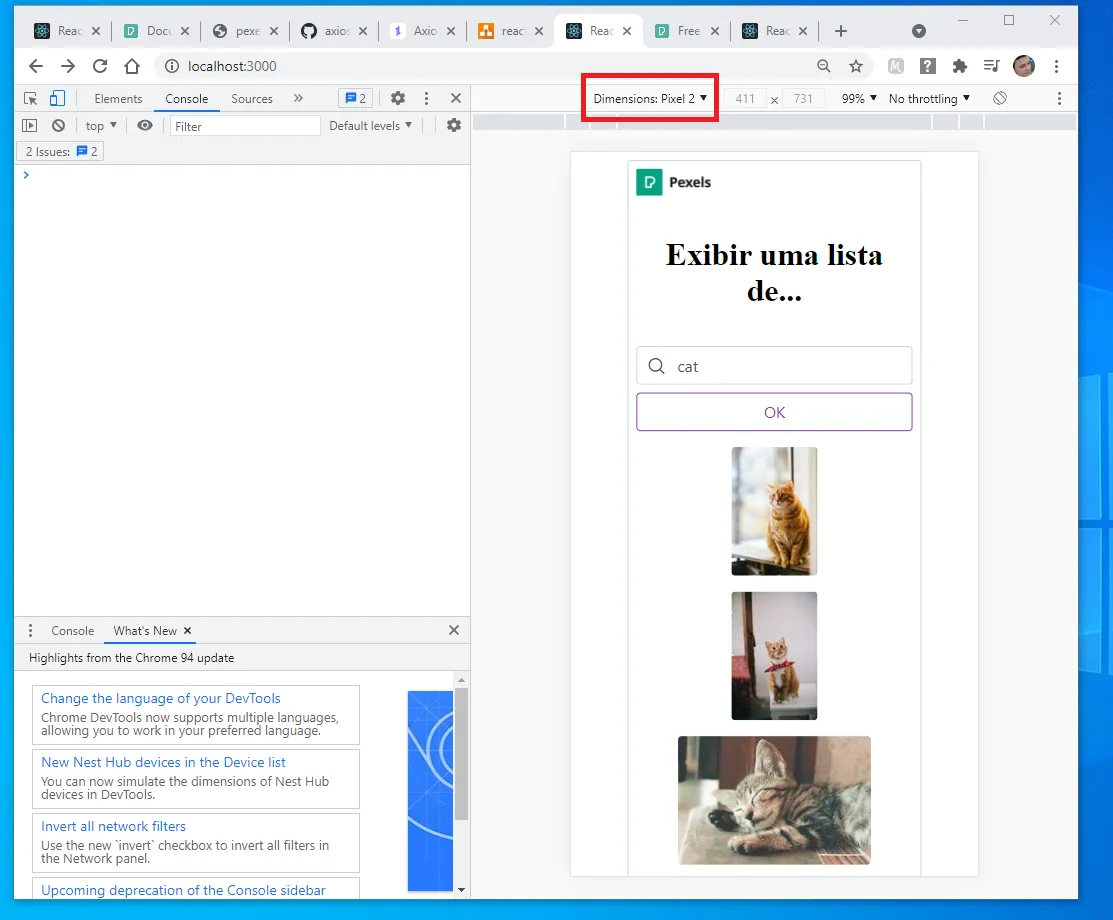Open a new browser tab
Viewport: 1113px width, 920px height.
[841, 31]
